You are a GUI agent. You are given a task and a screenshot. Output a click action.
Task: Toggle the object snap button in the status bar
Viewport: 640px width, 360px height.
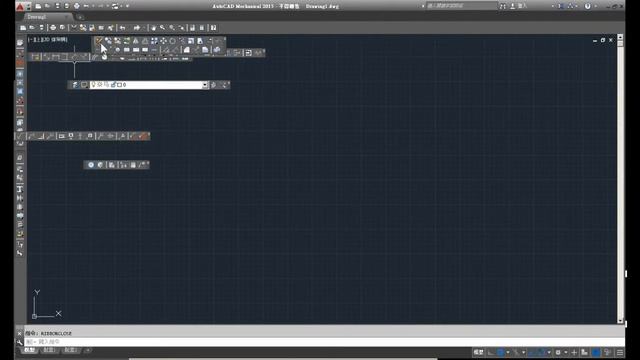tap(541, 352)
